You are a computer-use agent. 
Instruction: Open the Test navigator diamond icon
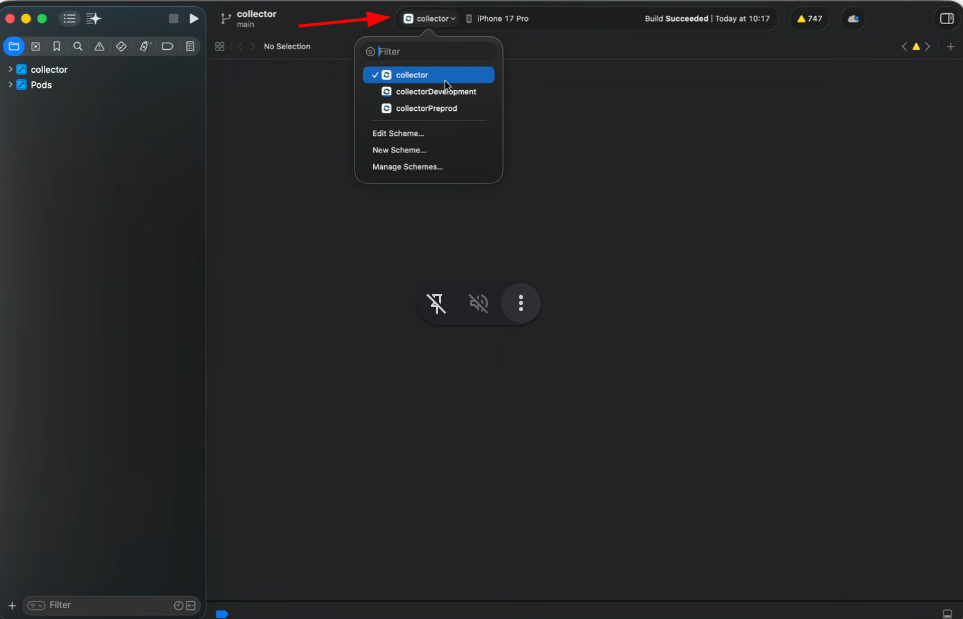click(121, 46)
